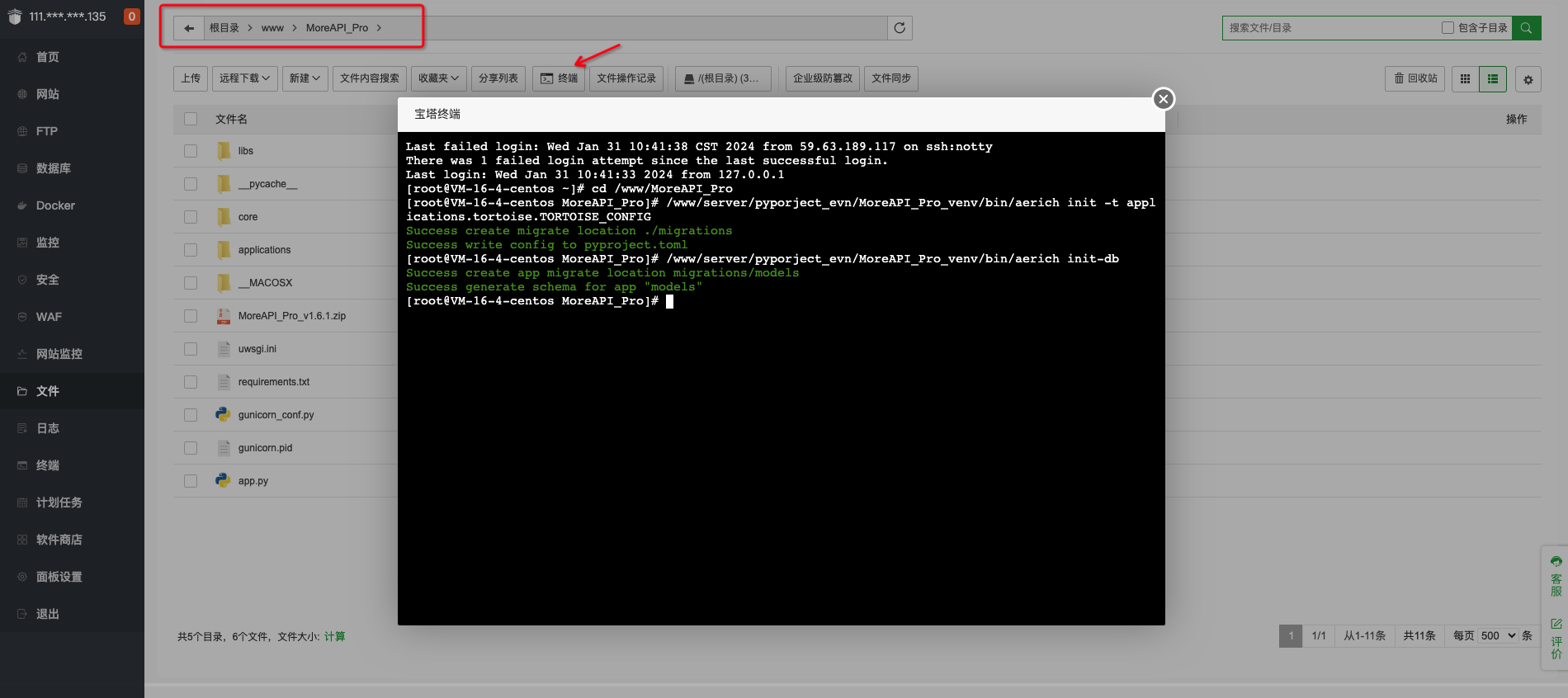Screen dimensions: 1568x698
Task: Click the chevron after MoreAPI_Pro in path
Action: coord(379,28)
